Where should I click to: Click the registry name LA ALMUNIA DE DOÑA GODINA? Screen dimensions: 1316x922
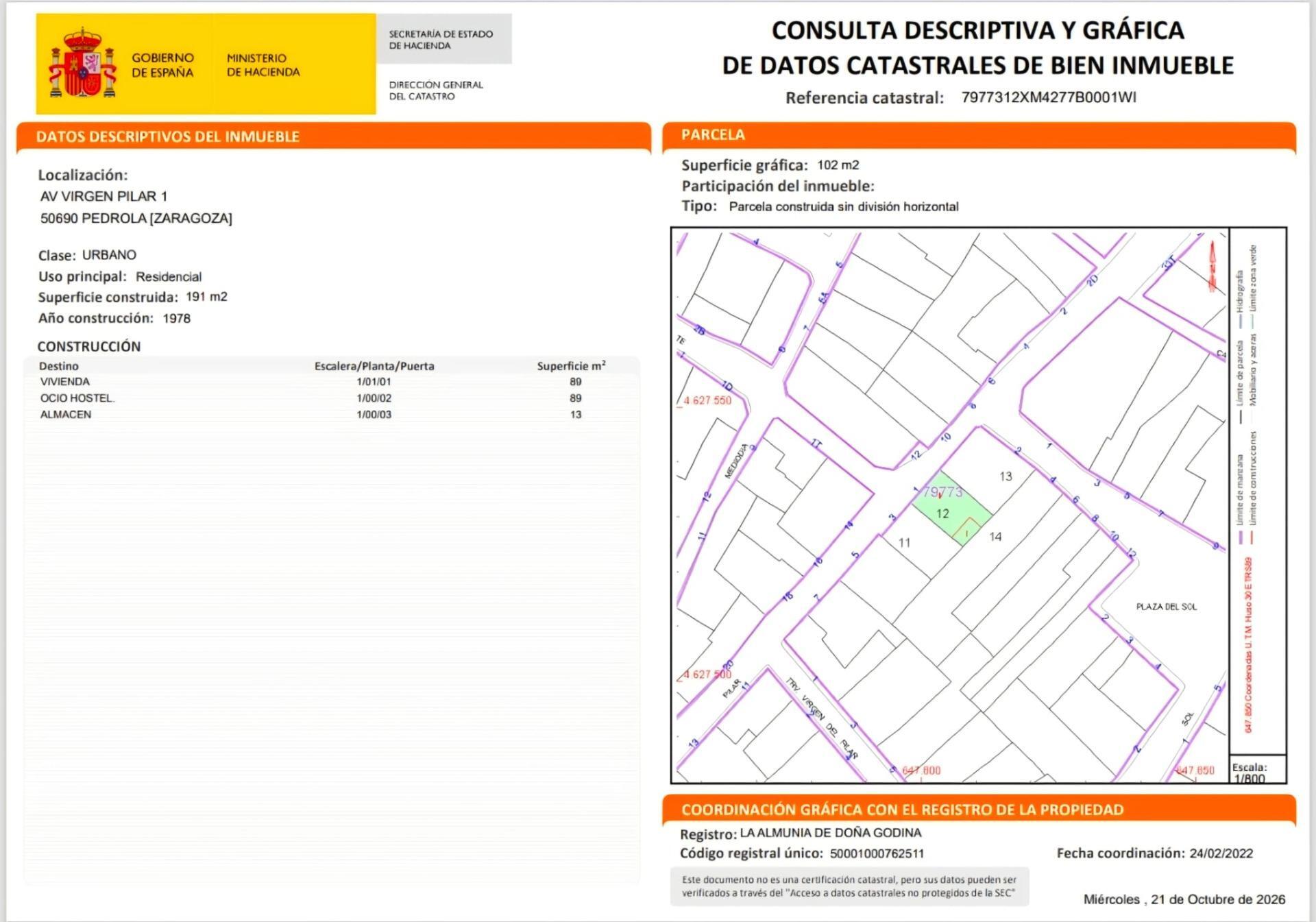coord(831,833)
